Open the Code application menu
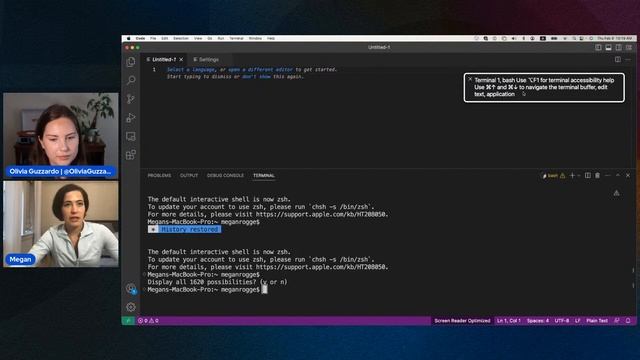The image size is (640, 360). (x=140, y=38)
